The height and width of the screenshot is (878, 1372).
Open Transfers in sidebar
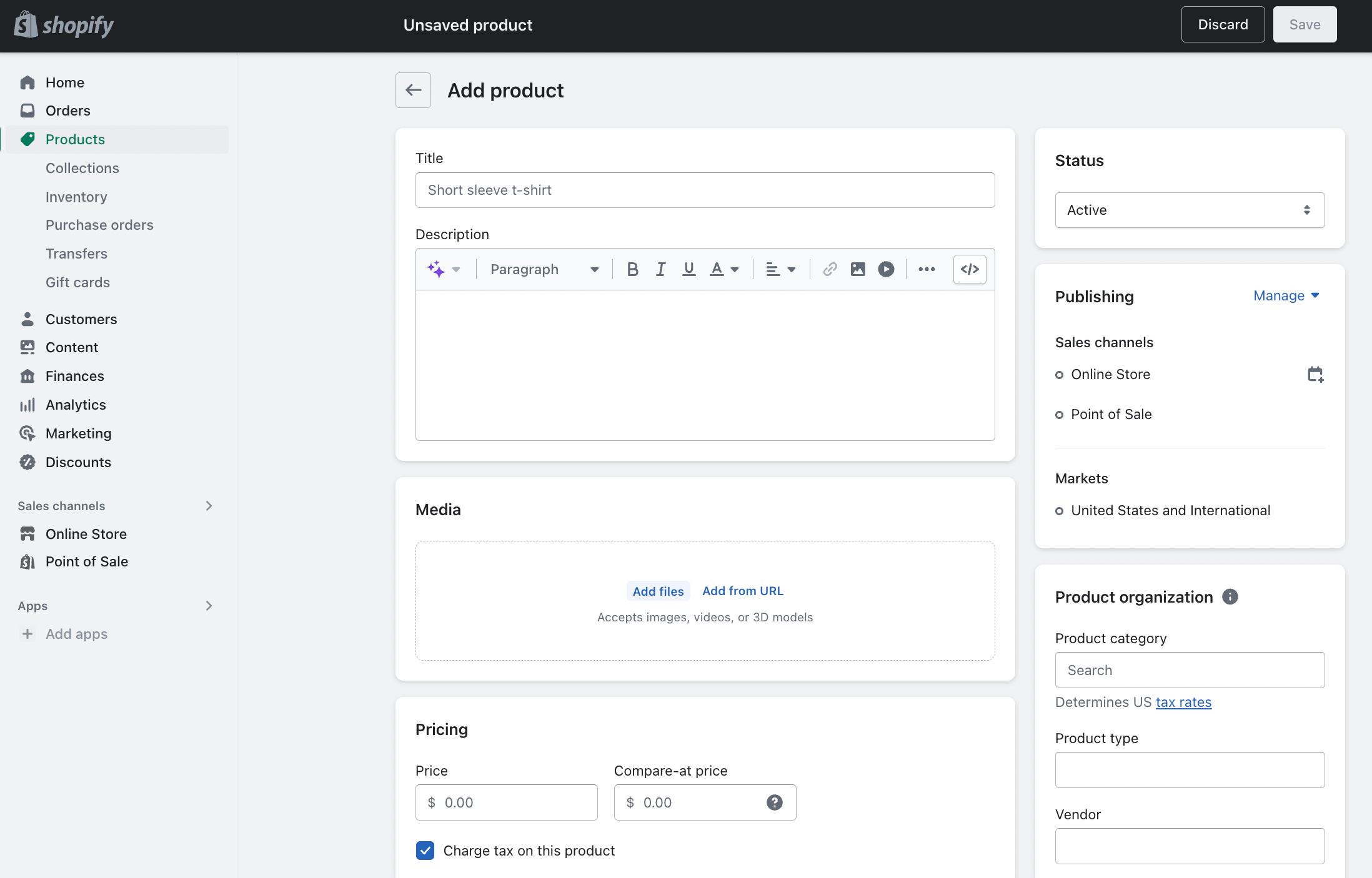pyautogui.click(x=76, y=254)
